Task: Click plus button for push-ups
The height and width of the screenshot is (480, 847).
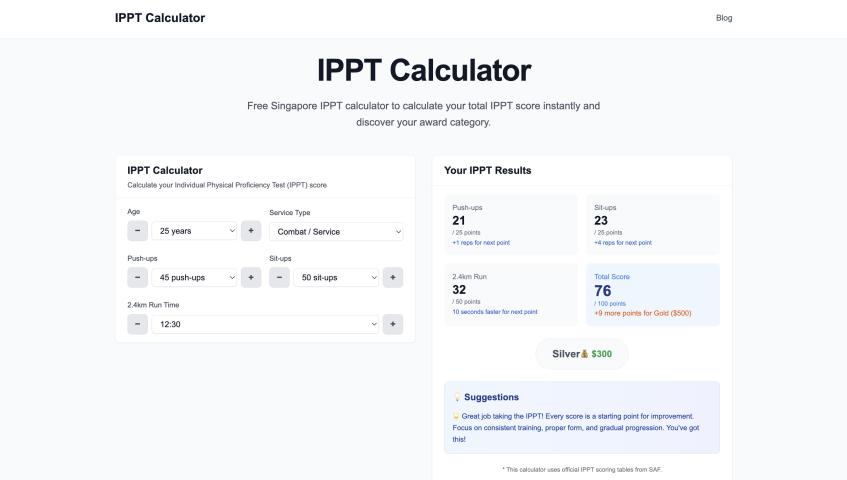Action: [251, 277]
